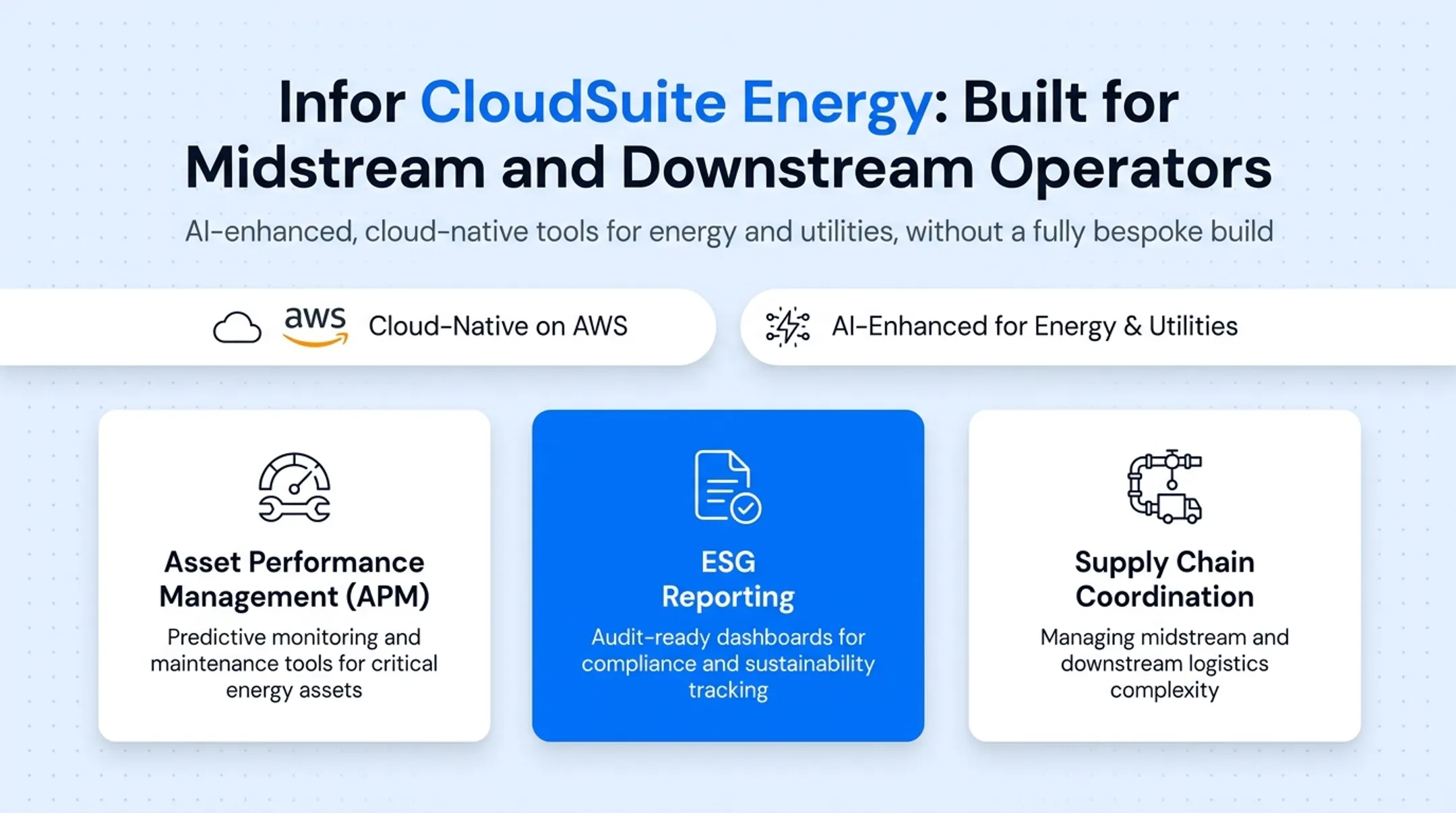Click the cloud outline icon
1456x813 pixels.
pos(237,328)
